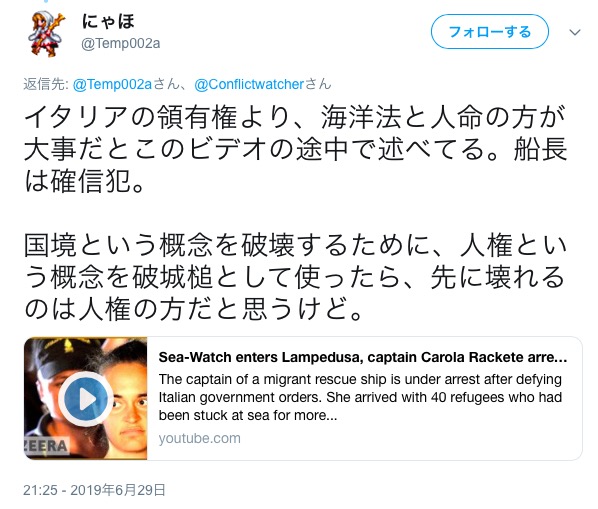Click the last tweet line ending 思うけど

(x=193, y=308)
